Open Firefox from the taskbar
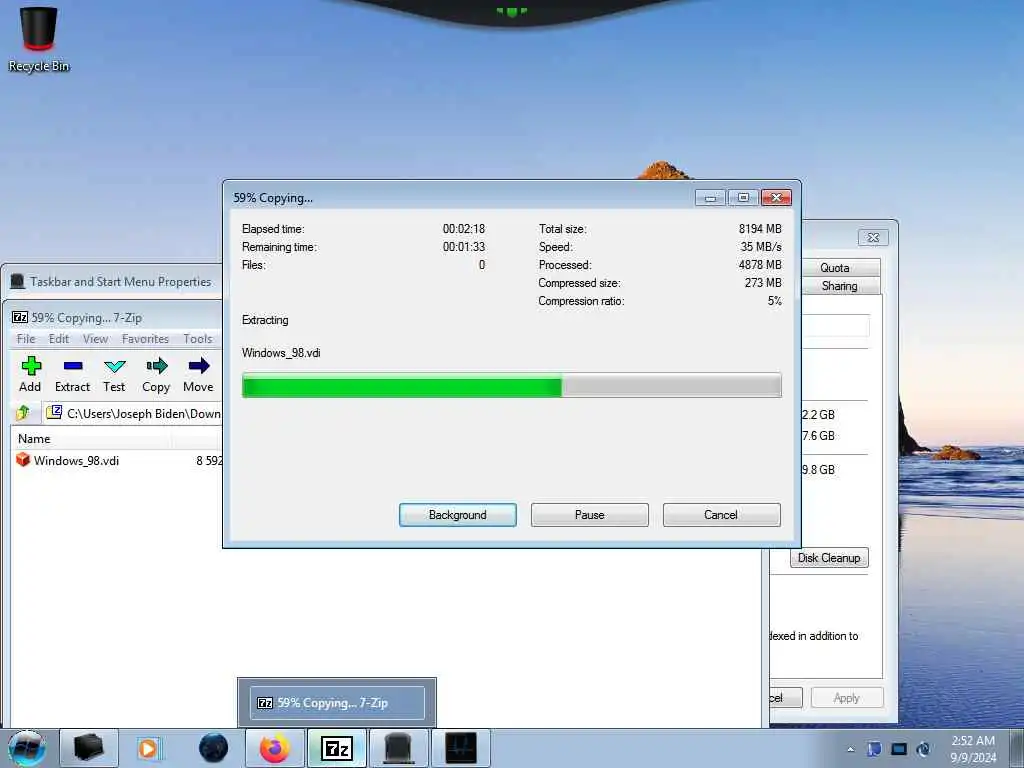Image resolution: width=1024 pixels, height=768 pixels. pos(275,748)
